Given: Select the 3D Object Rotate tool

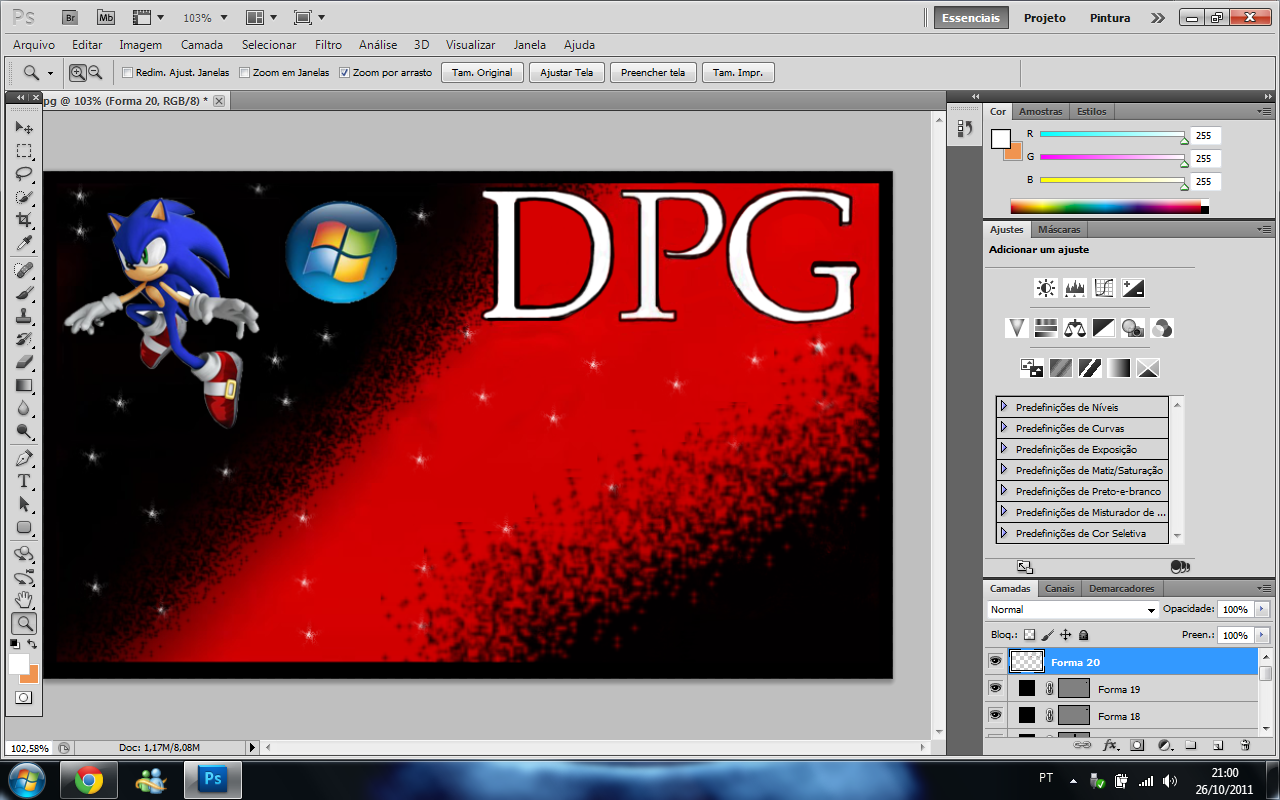Looking at the screenshot, I should click(x=24, y=554).
